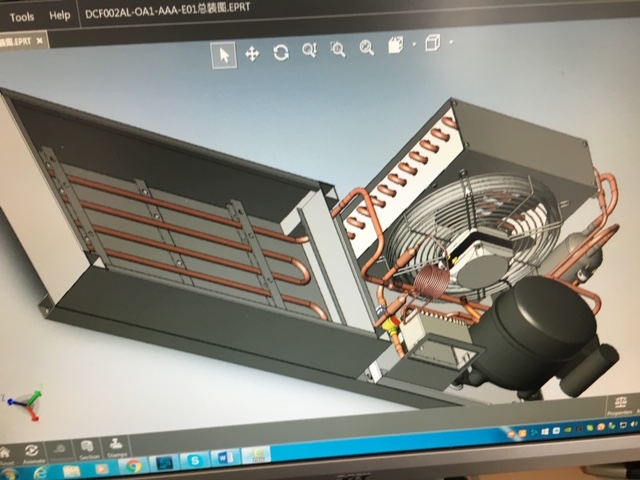
Task: Open the Tools menu
Action: pos(21,17)
